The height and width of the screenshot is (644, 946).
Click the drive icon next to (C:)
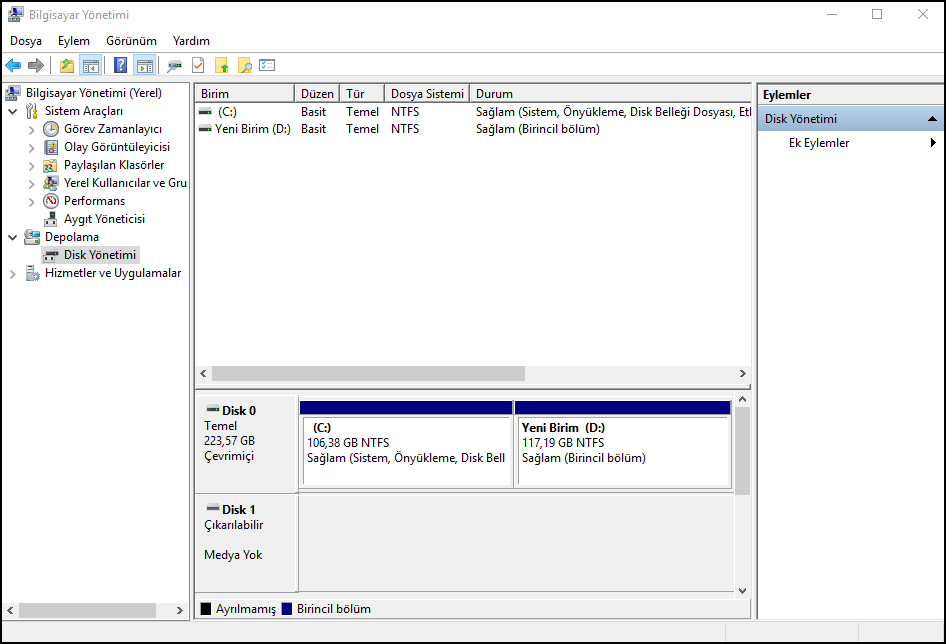[205, 112]
